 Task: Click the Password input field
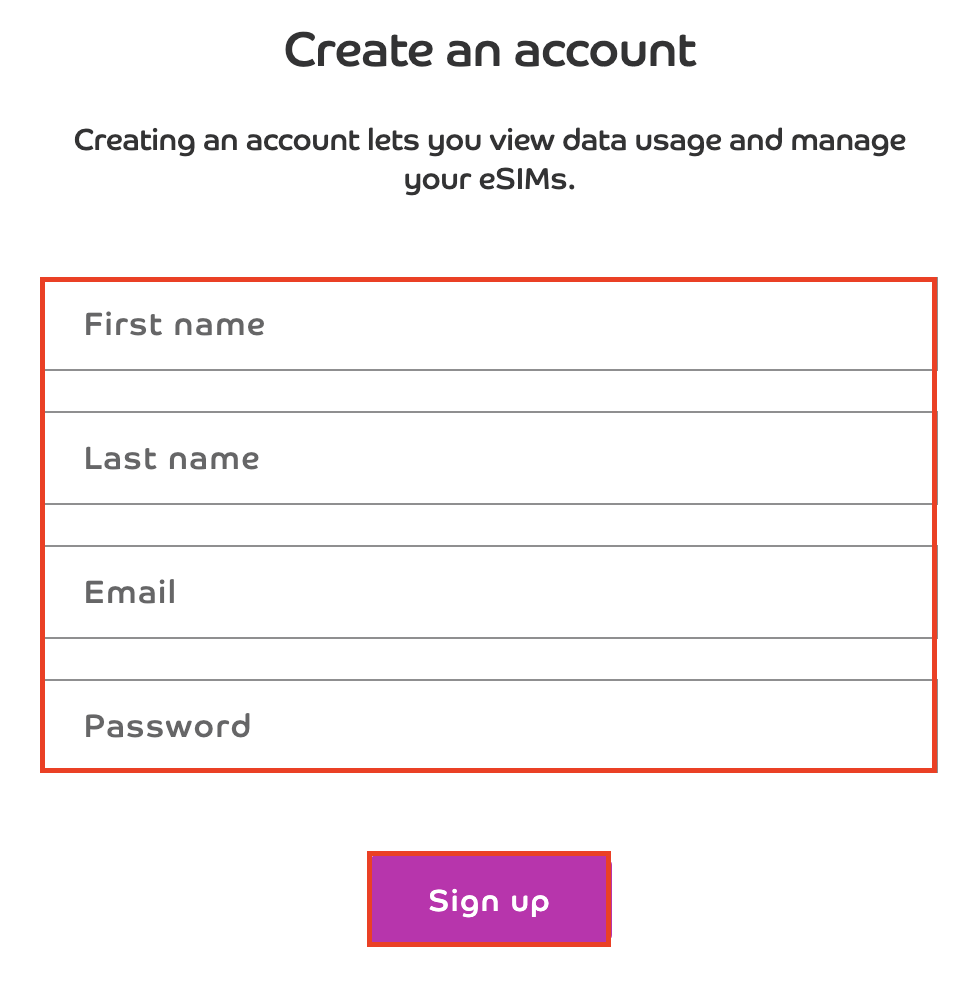(488, 726)
